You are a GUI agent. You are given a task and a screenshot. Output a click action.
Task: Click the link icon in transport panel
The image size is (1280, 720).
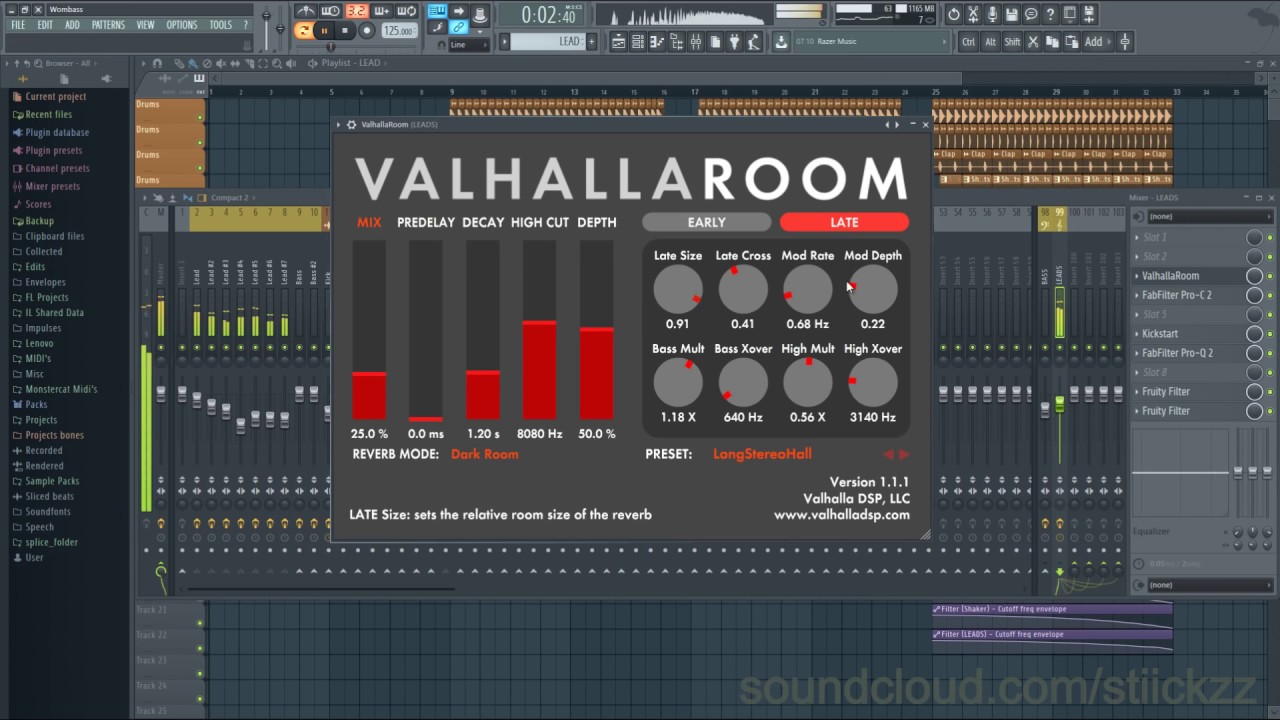click(458, 27)
